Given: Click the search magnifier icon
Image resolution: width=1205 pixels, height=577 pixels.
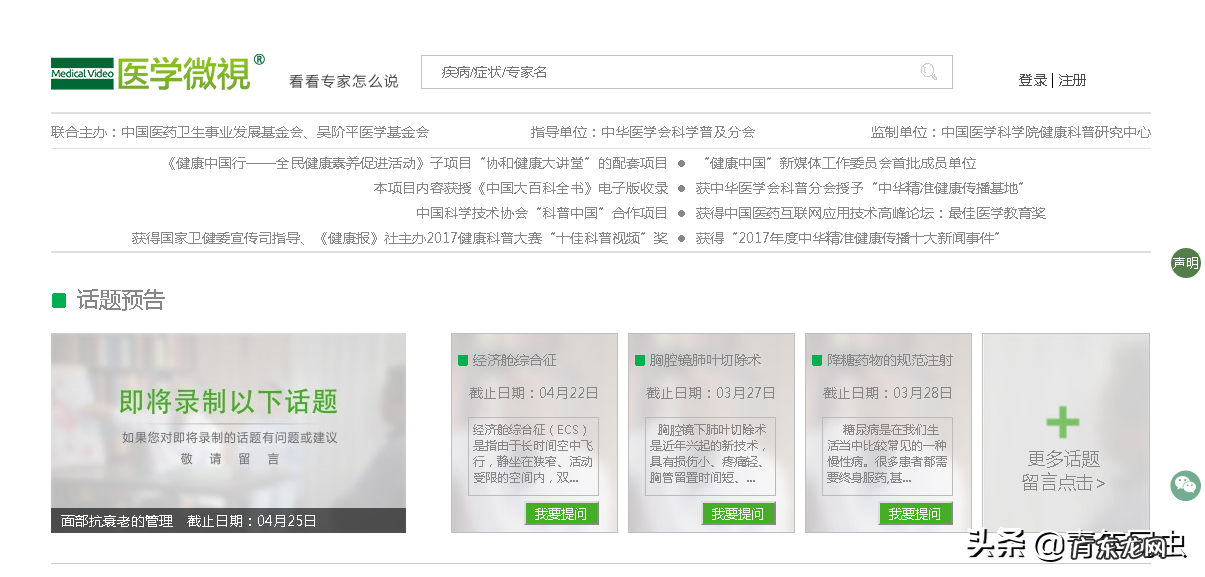Looking at the screenshot, I should pos(929,72).
